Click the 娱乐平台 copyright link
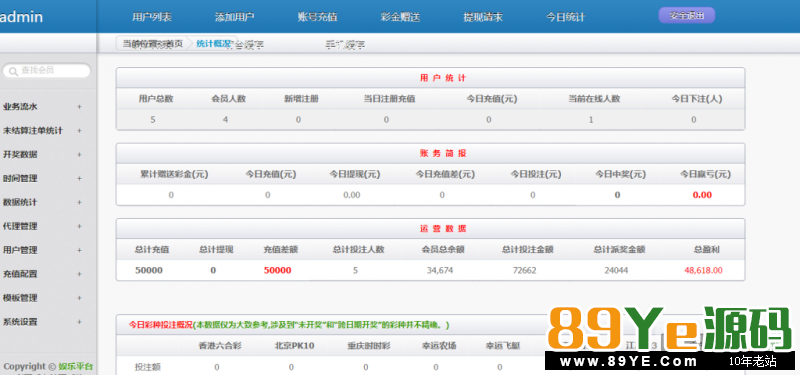 tap(76, 366)
